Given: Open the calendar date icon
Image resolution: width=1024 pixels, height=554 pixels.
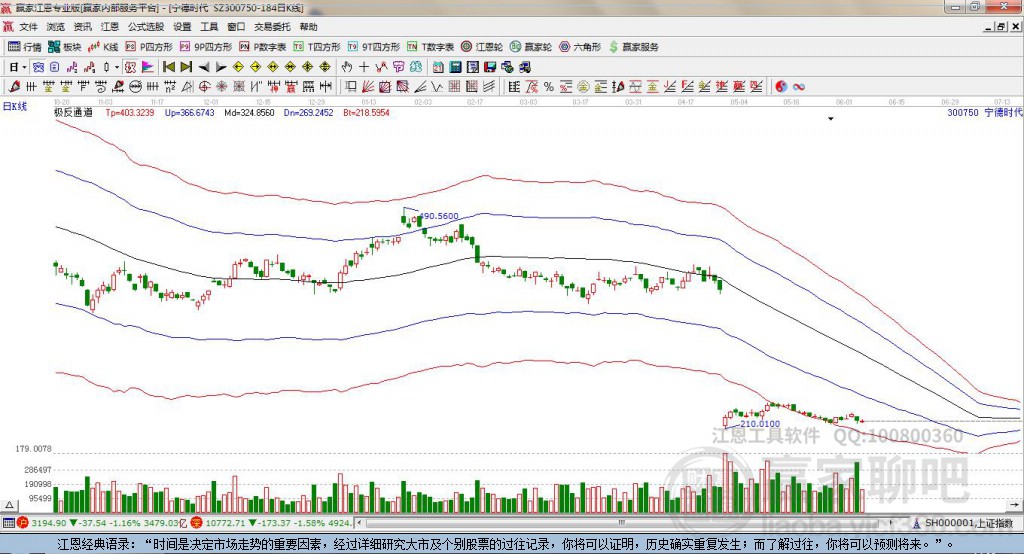Looking at the screenshot, I should click(x=438, y=67).
